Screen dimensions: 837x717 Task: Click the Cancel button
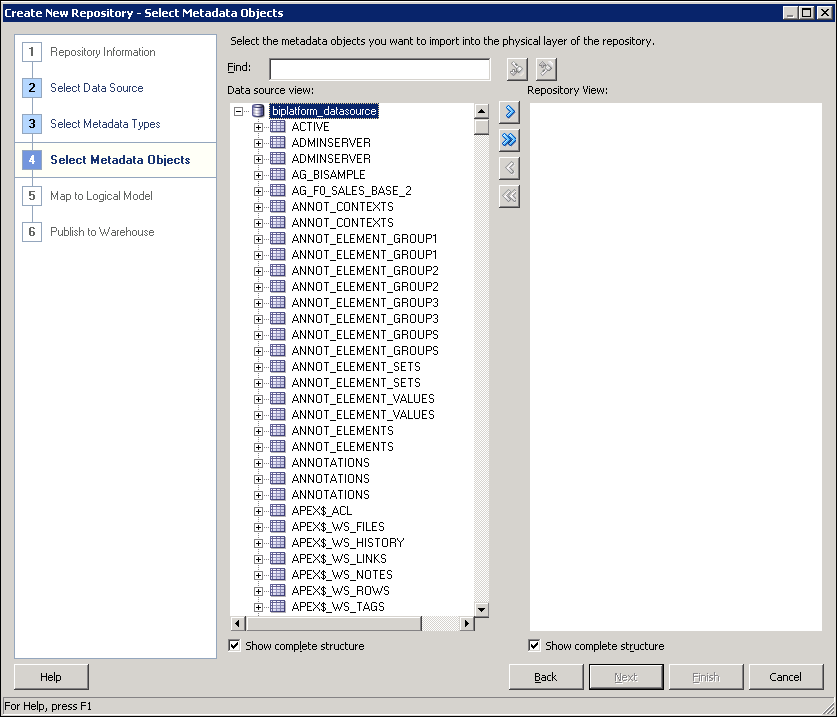coord(786,677)
